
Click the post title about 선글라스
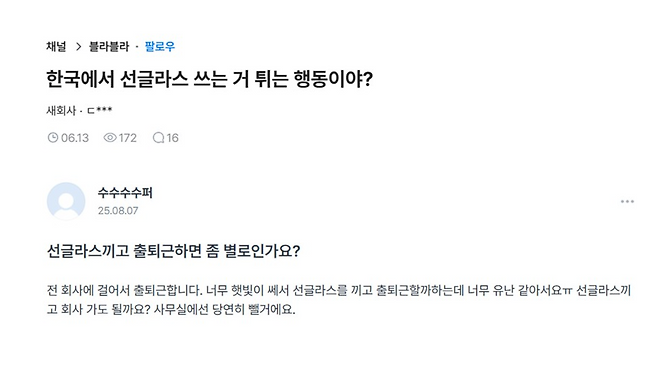(209, 79)
